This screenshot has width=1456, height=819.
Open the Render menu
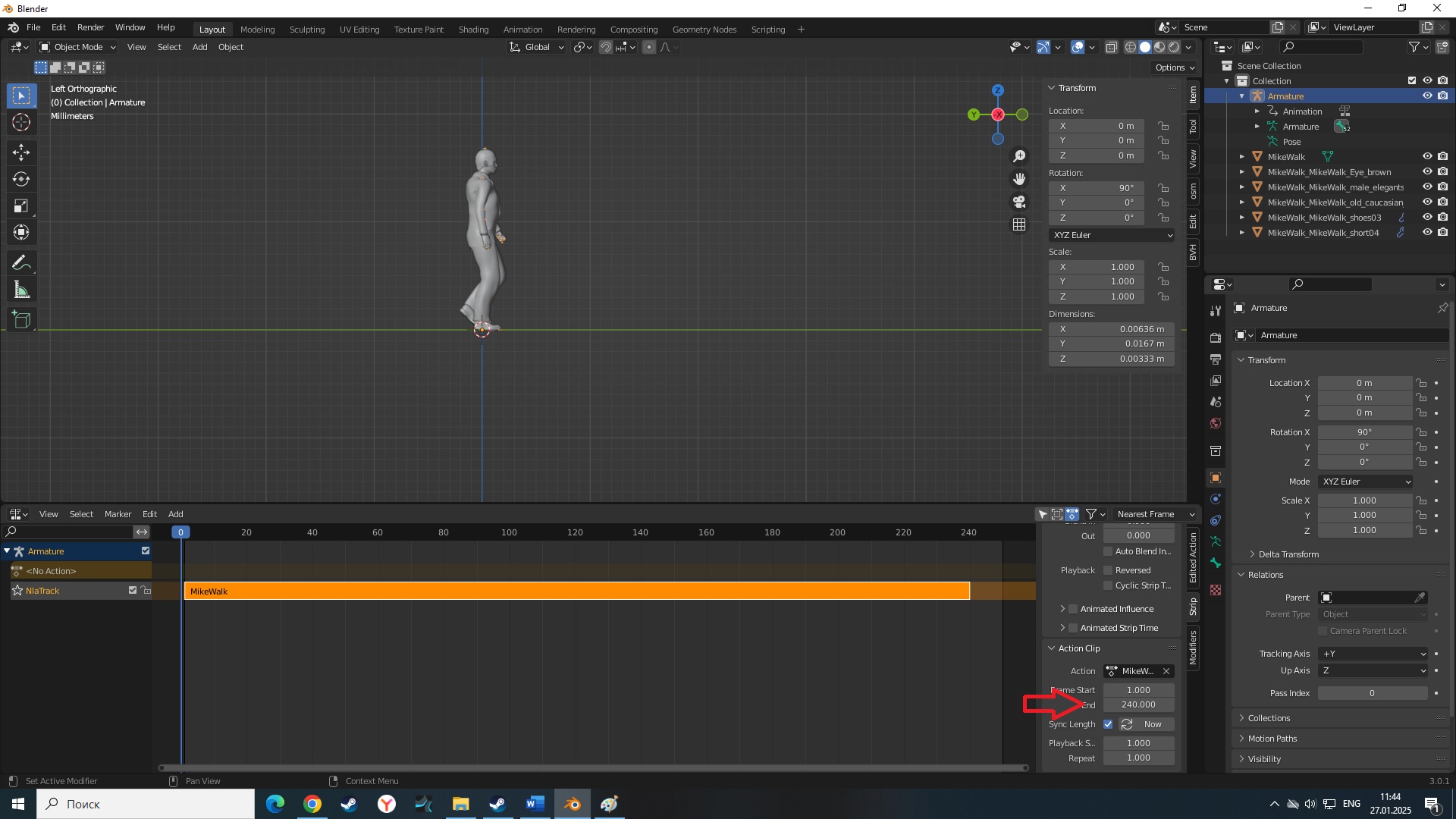point(90,27)
